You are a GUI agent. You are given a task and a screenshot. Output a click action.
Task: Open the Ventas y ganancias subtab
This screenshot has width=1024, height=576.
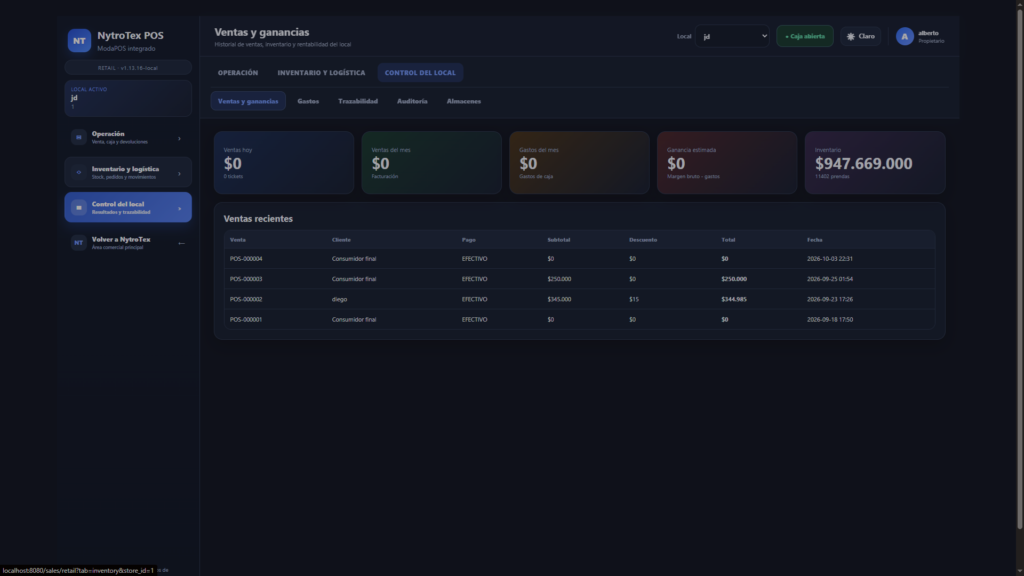248,101
